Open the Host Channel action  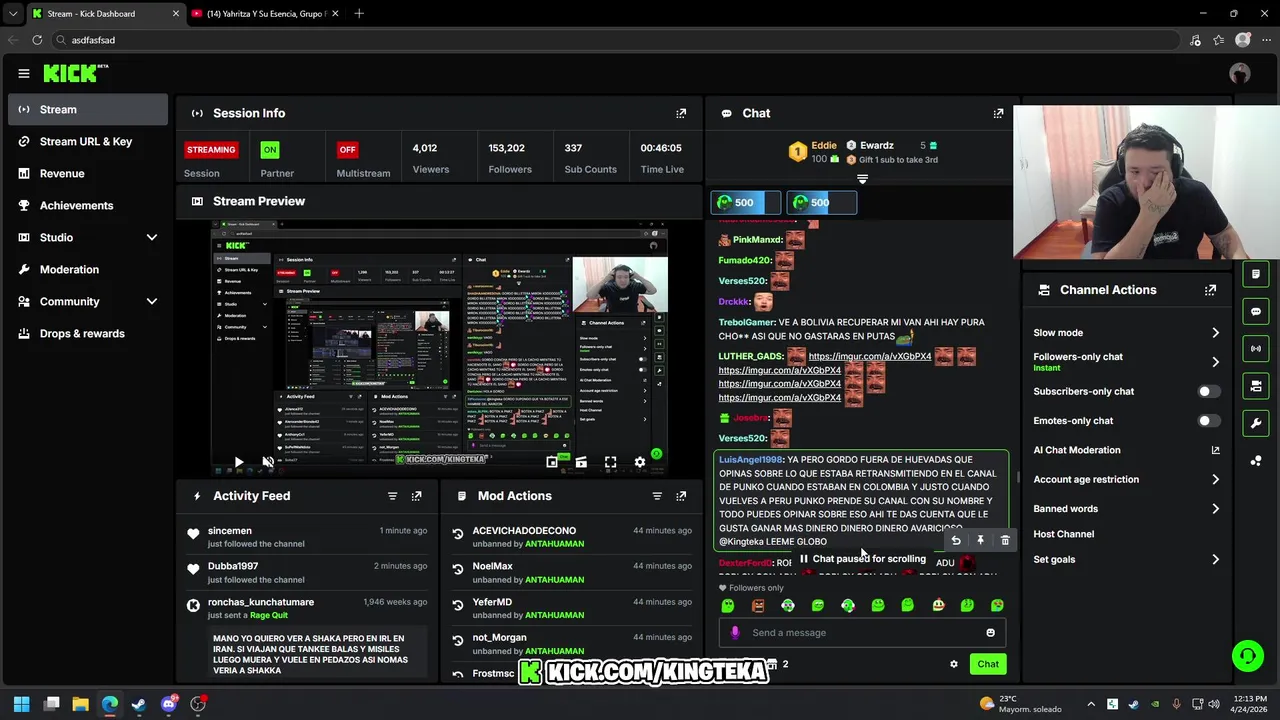[x=1064, y=534]
